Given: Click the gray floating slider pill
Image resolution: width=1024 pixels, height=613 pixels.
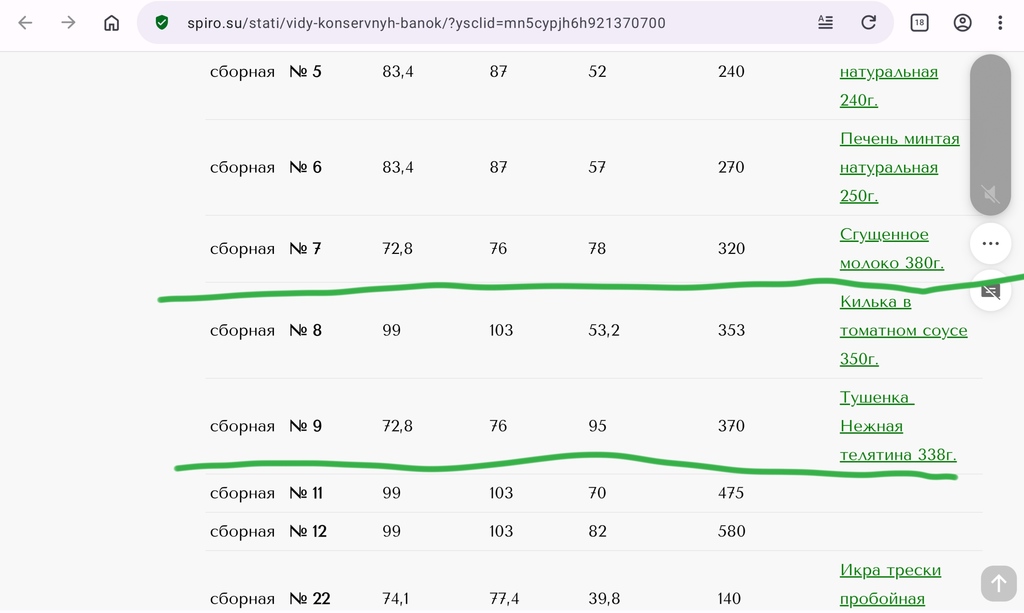Looking at the screenshot, I should pos(990,134).
